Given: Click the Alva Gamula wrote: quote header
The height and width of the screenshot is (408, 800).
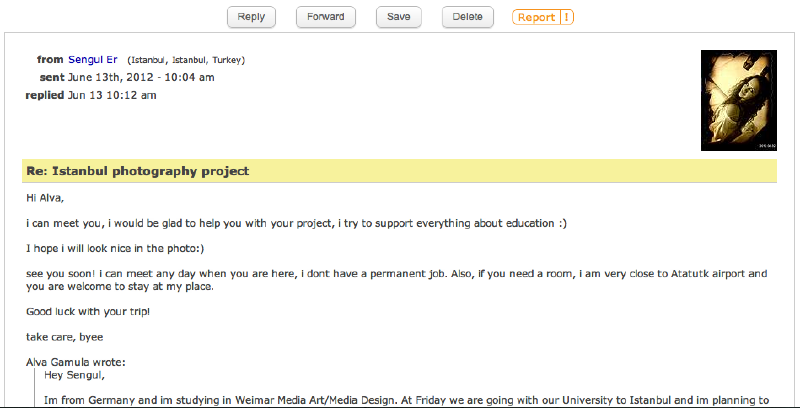Looking at the screenshot, I should [76, 363].
